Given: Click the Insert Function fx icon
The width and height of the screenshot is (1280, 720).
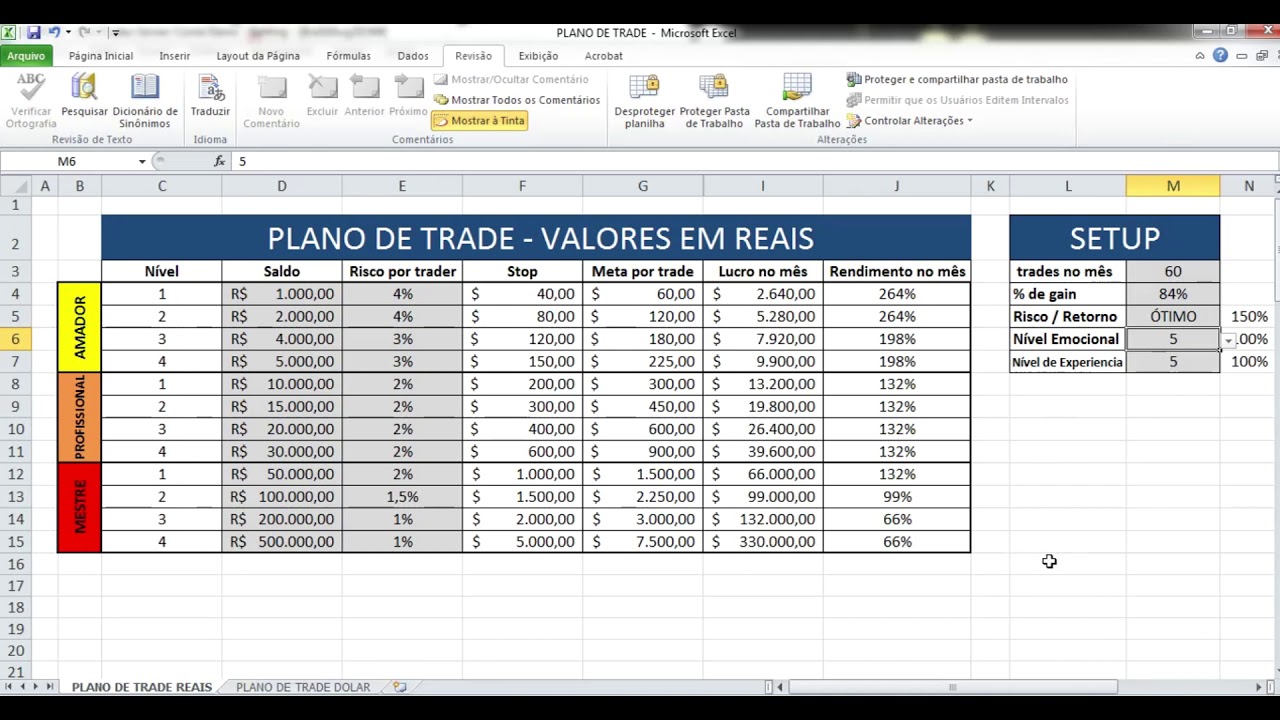Looking at the screenshot, I should pyautogui.click(x=219, y=161).
